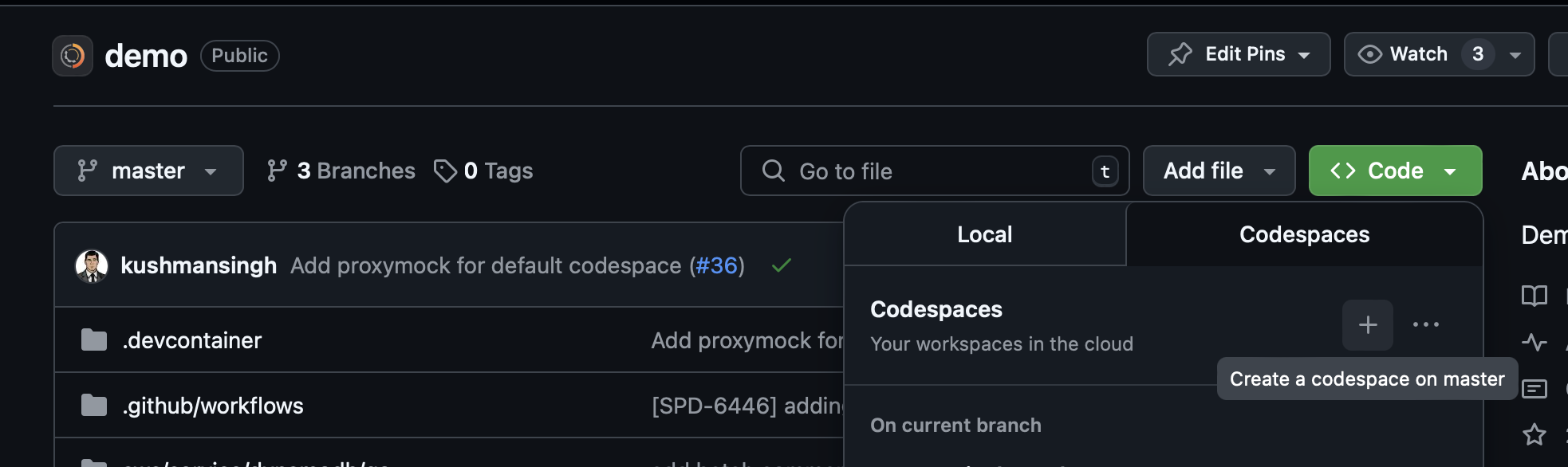The image size is (1568, 467).
Task: Click the pin icon in Edit Pins
Action: [x=1180, y=54]
